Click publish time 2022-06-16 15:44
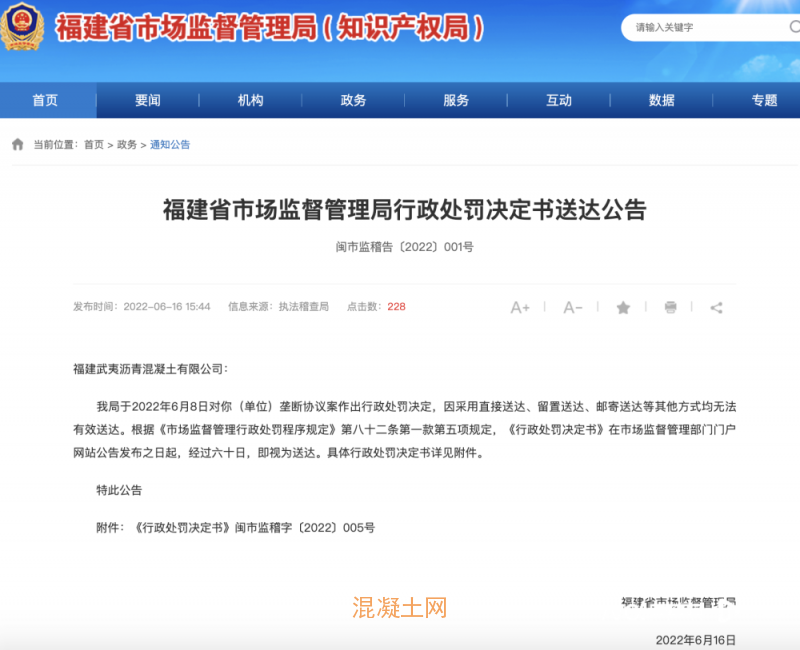Screen dimensions: 800x650 (x=167, y=307)
